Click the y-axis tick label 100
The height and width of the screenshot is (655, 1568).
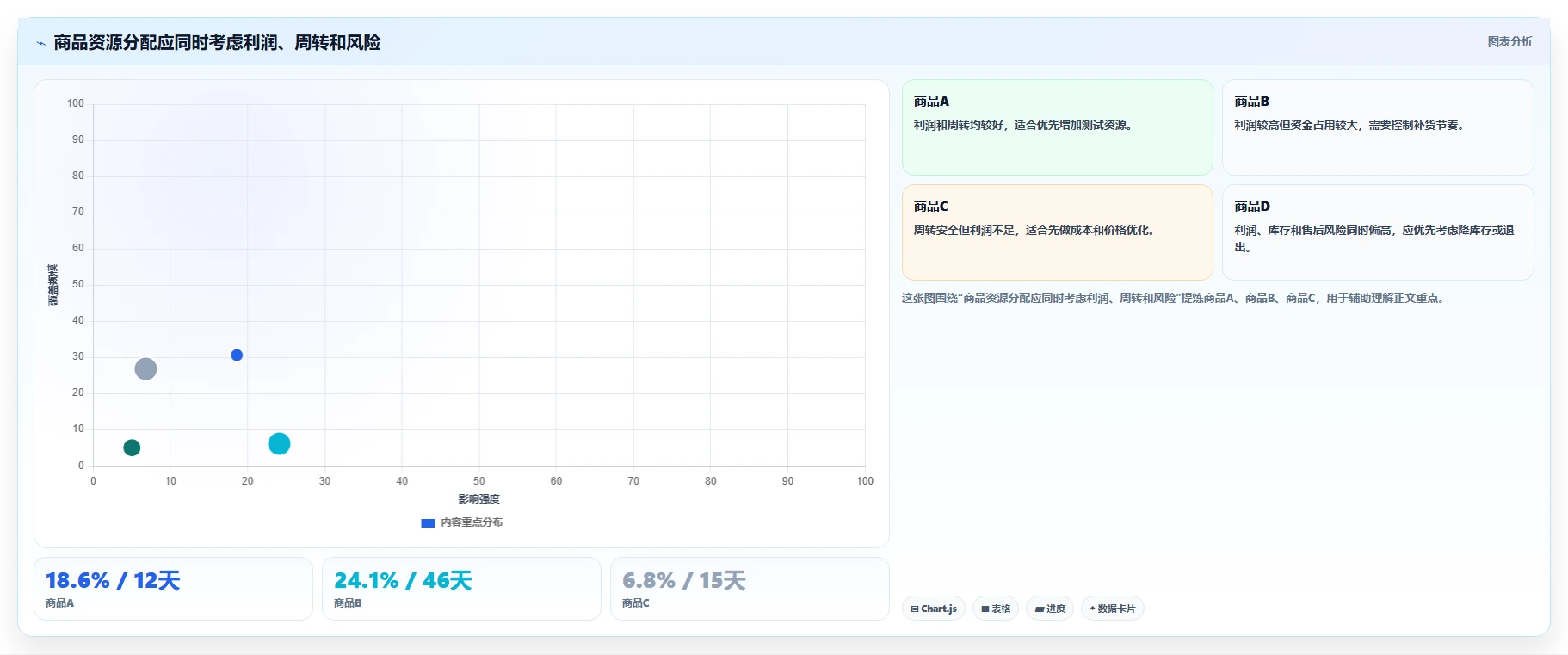coord(76,103)
